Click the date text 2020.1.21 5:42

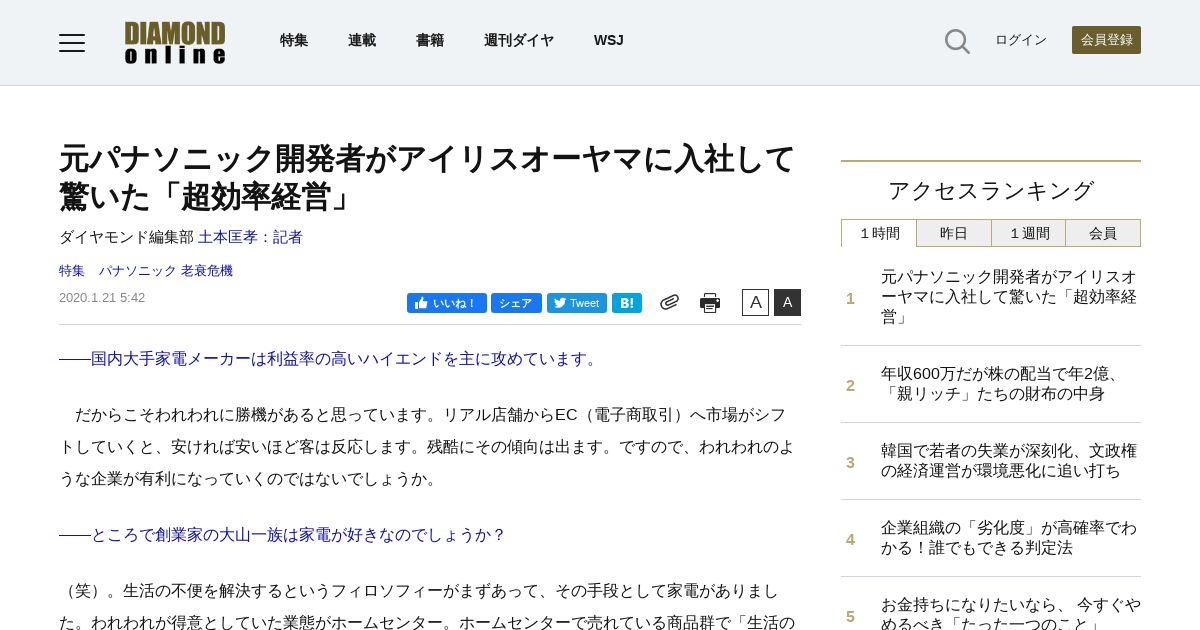point(102,298)
